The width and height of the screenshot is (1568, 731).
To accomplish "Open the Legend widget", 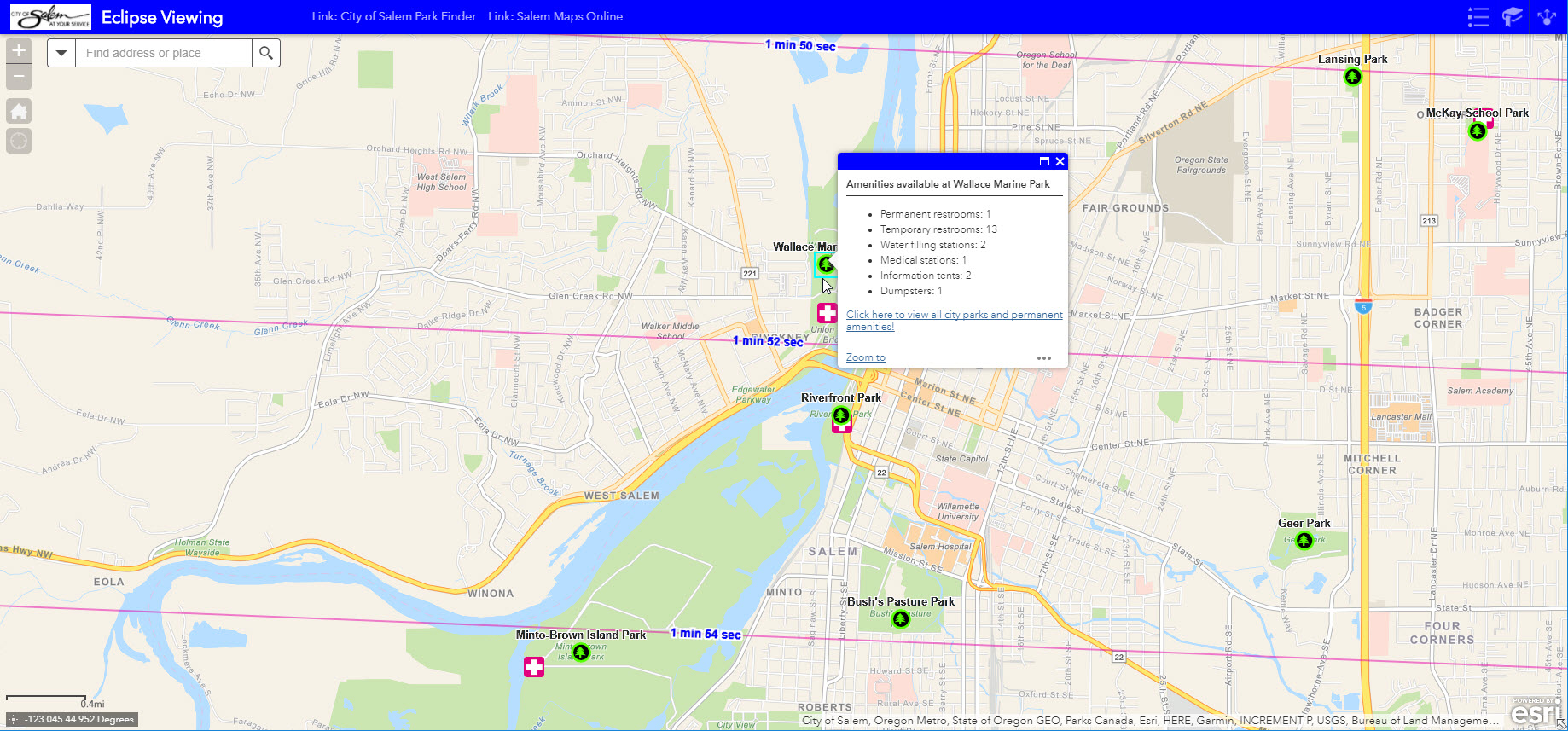I will coord(1478,17).
